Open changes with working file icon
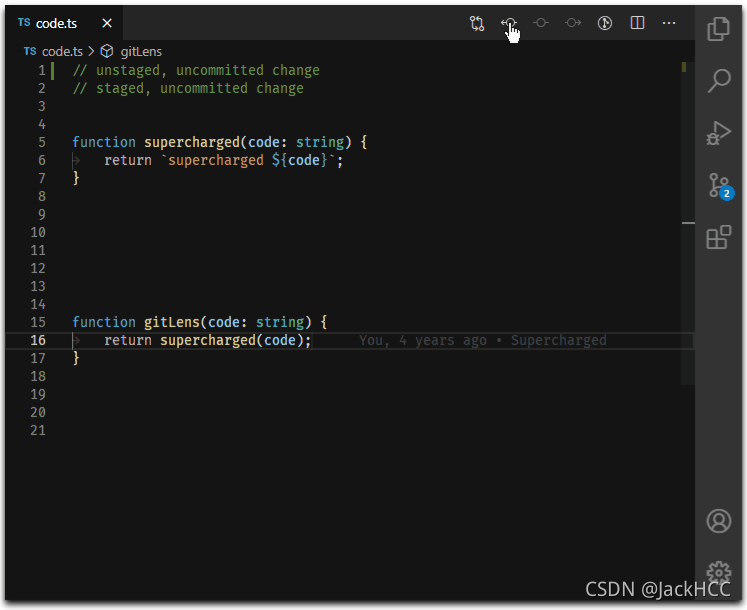Screen dimensions: 747x610 click(x=477, y=23)
